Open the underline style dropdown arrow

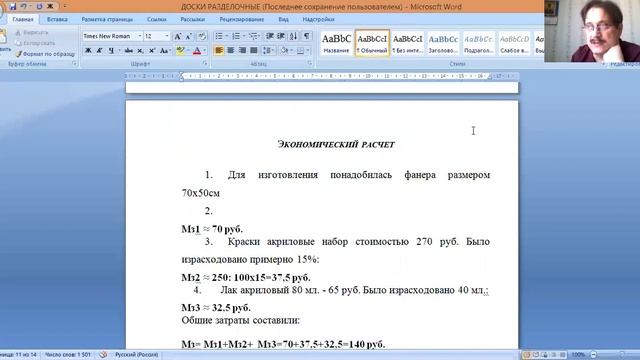(x=119, y=51)
